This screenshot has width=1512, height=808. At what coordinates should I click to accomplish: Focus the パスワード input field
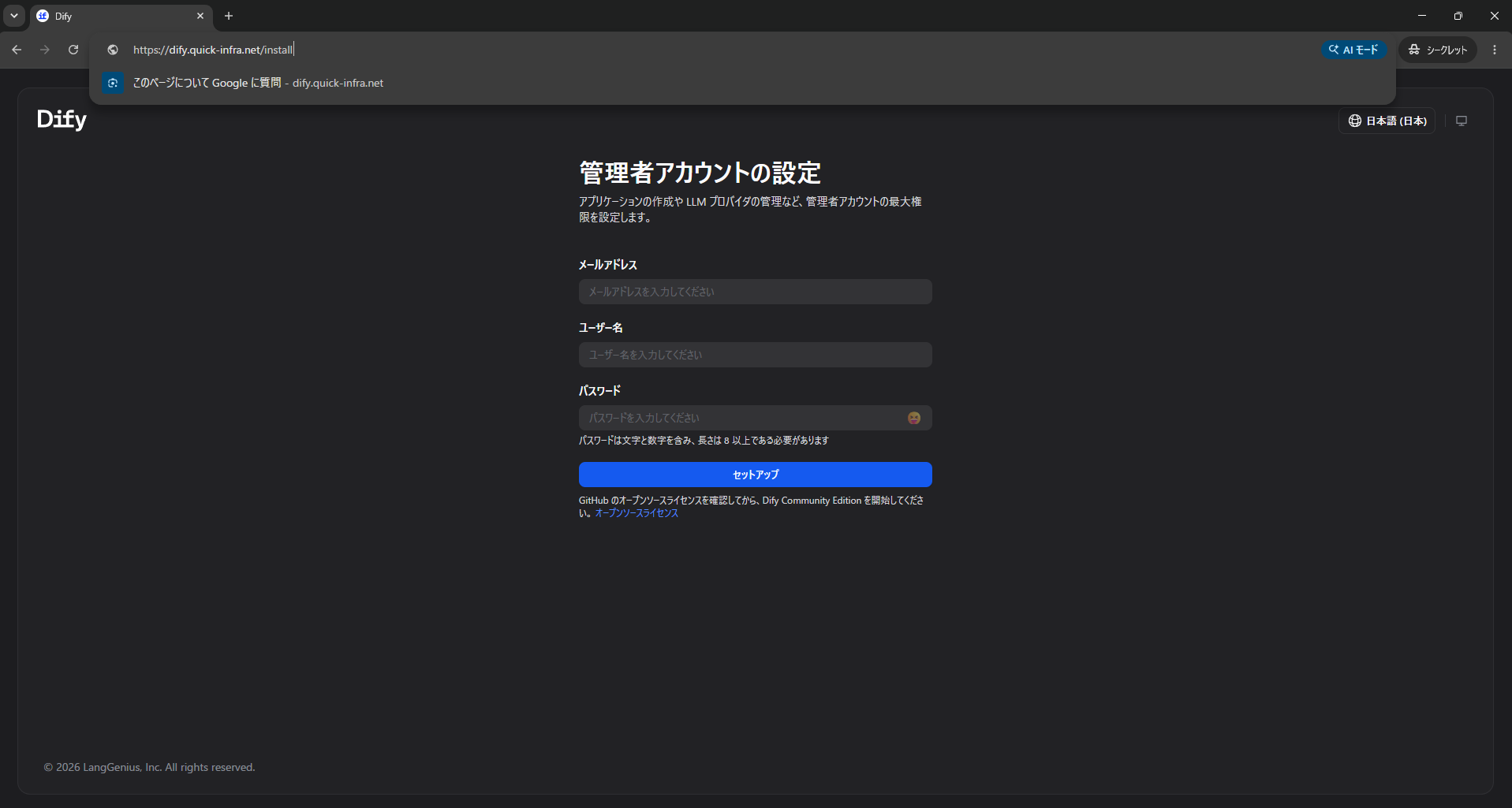pyautogui.click(x=755, y=418)
